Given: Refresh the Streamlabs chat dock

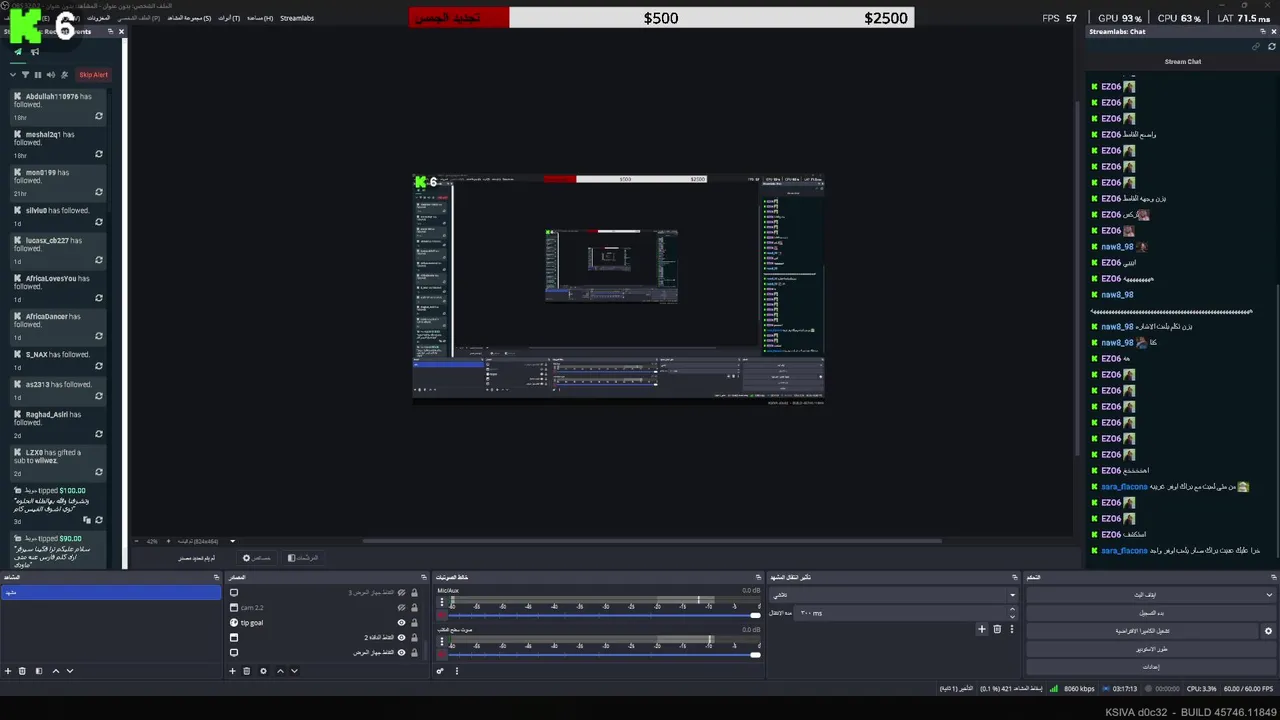Looking at the screenshot, I should click(1272, 46).
